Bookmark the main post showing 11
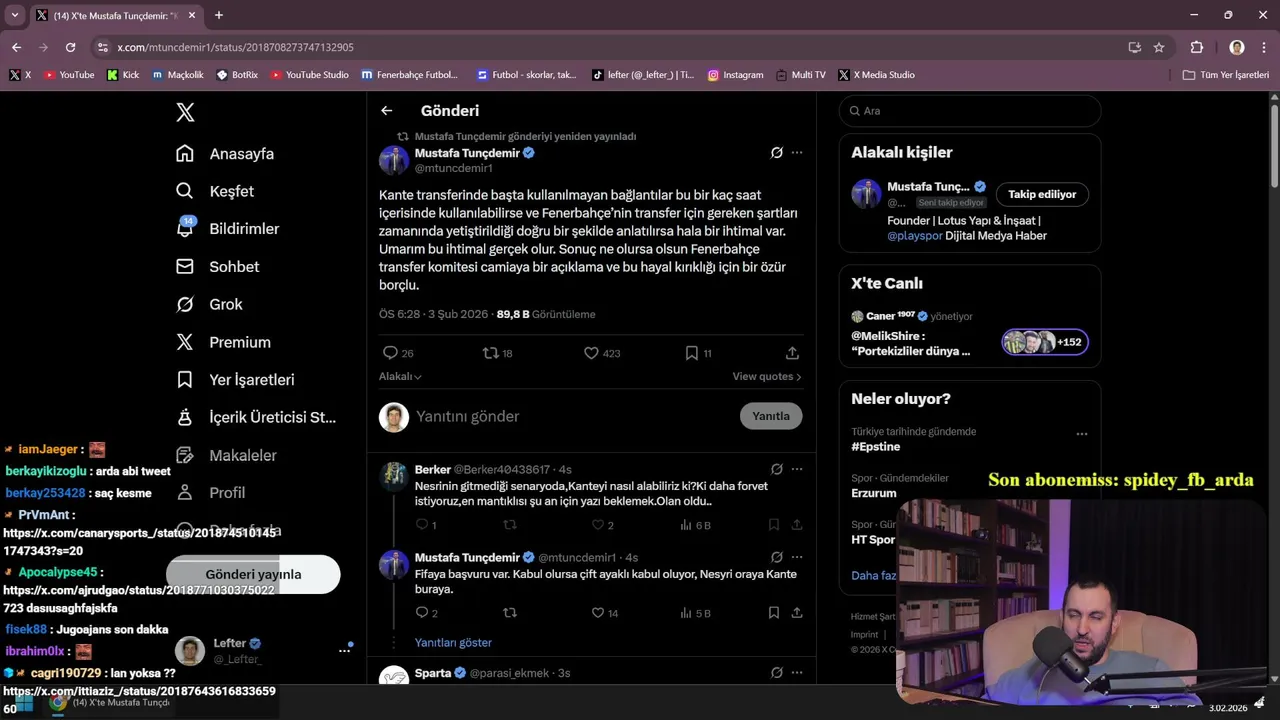Viewport: 1280px width, 720px height. click(x=691, y=353)
